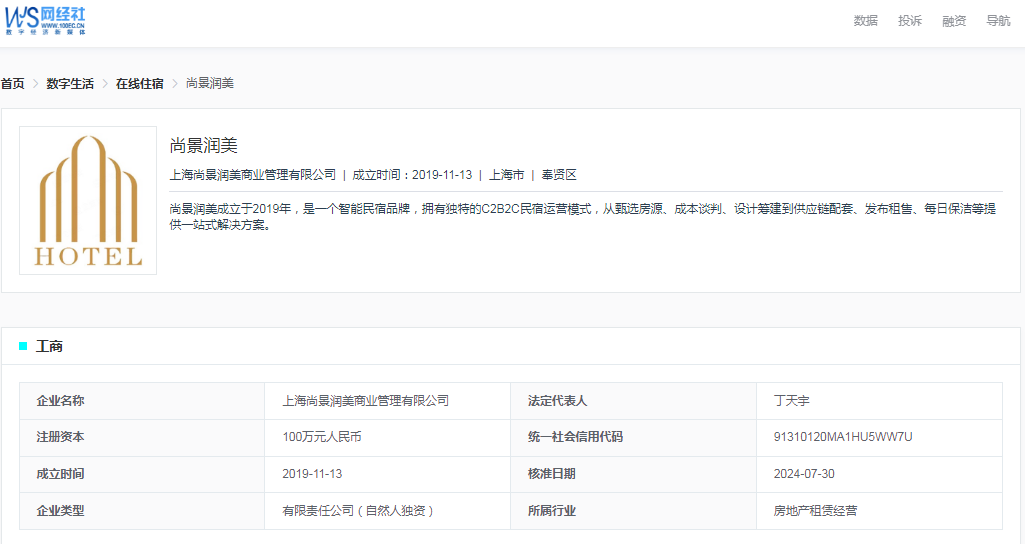This screenshot has height=544, width=1025.
Task: Select the 上海市 location text
Action: 506,175
